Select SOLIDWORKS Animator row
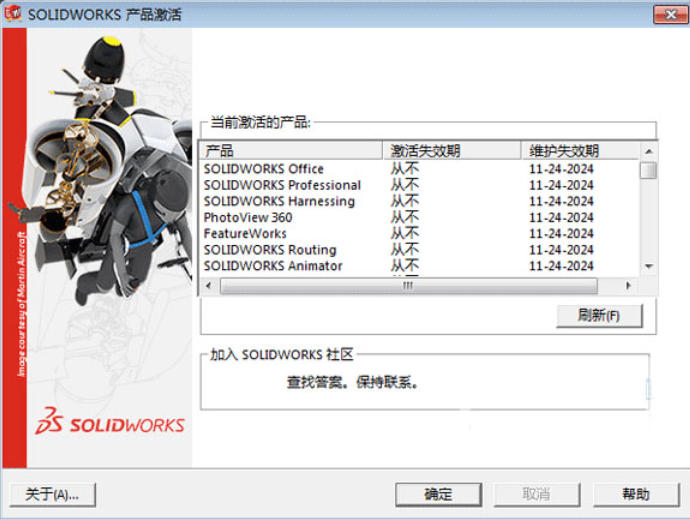Screen dimensions: 690x519 (273, 265)
